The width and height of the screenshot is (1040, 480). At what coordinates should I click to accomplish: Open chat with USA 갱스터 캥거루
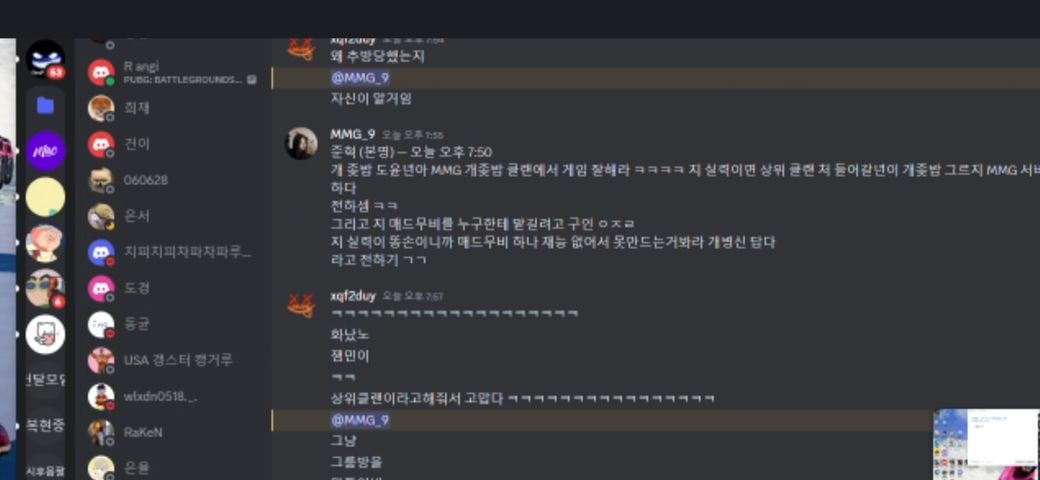(174, 360)
